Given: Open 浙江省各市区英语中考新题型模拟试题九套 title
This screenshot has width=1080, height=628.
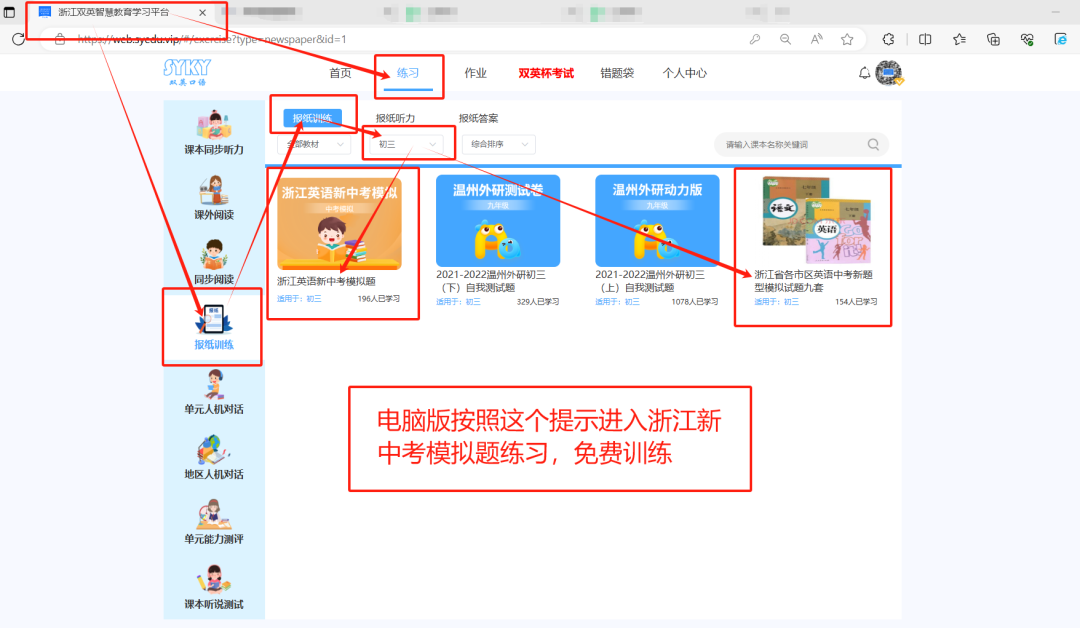Looking at the screenshot, I should pyautogui.click(x=813, y=281).
